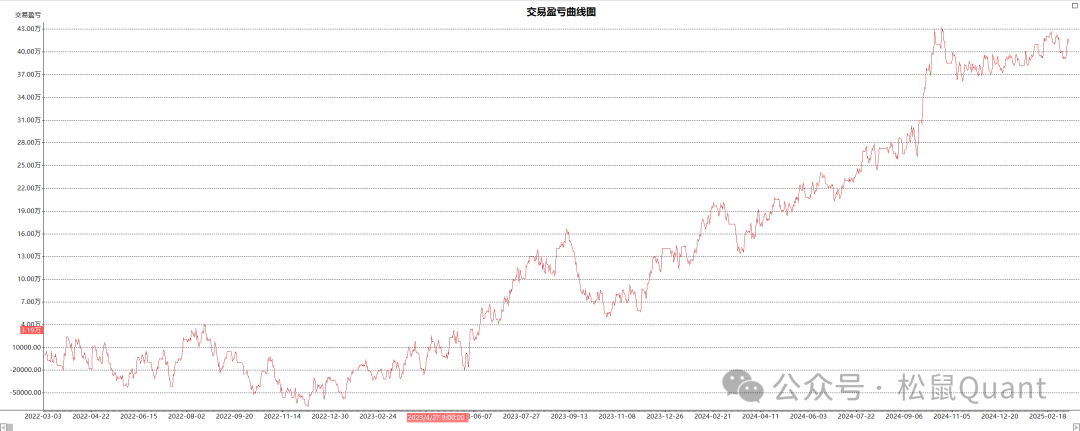The image size is (1080, 431).
Task: Click the 交易盈亏 Y-axis label
Action: coord(27,15)
